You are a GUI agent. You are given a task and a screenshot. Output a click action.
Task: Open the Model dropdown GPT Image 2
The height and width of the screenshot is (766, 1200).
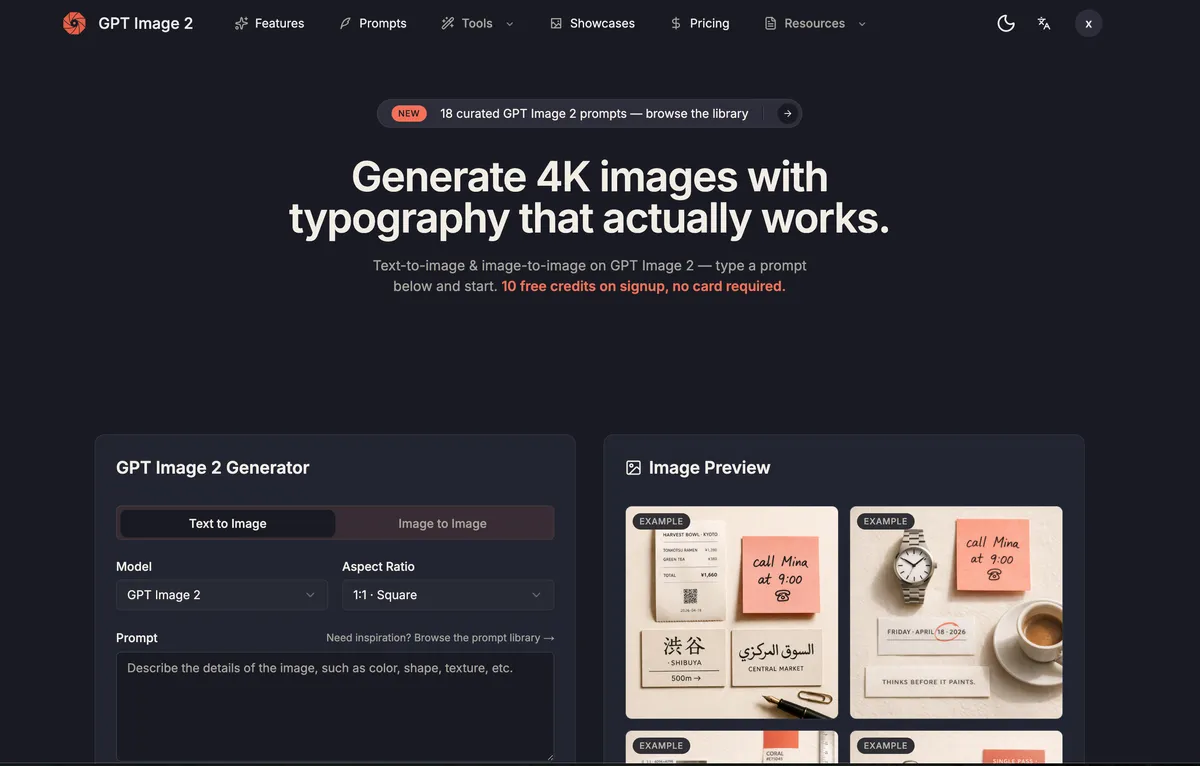tap(222, 595)
